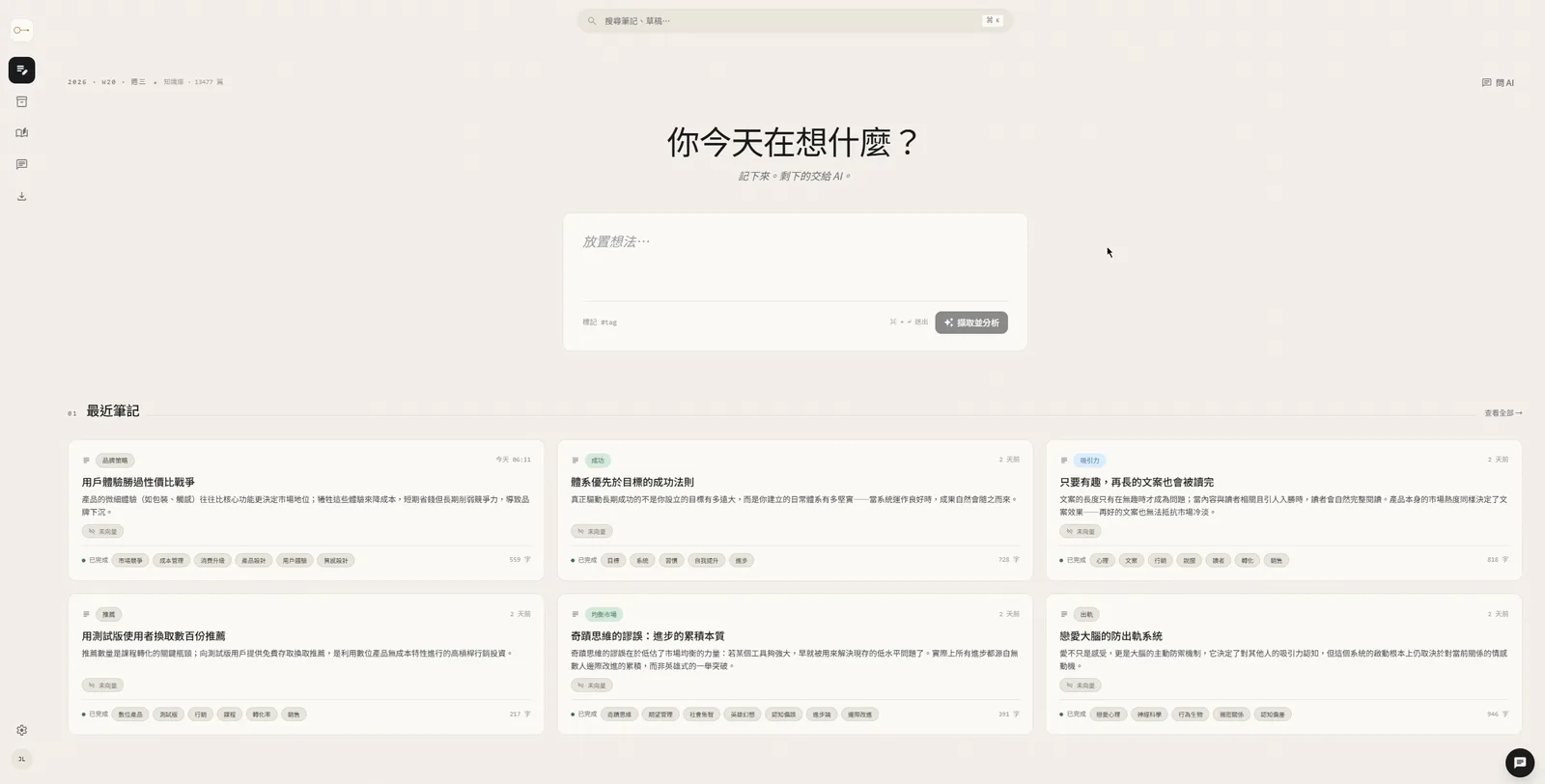Click the magnifier icon in search bar
Viewport: 1545px width, 784px height.
(x=592, y=20)
